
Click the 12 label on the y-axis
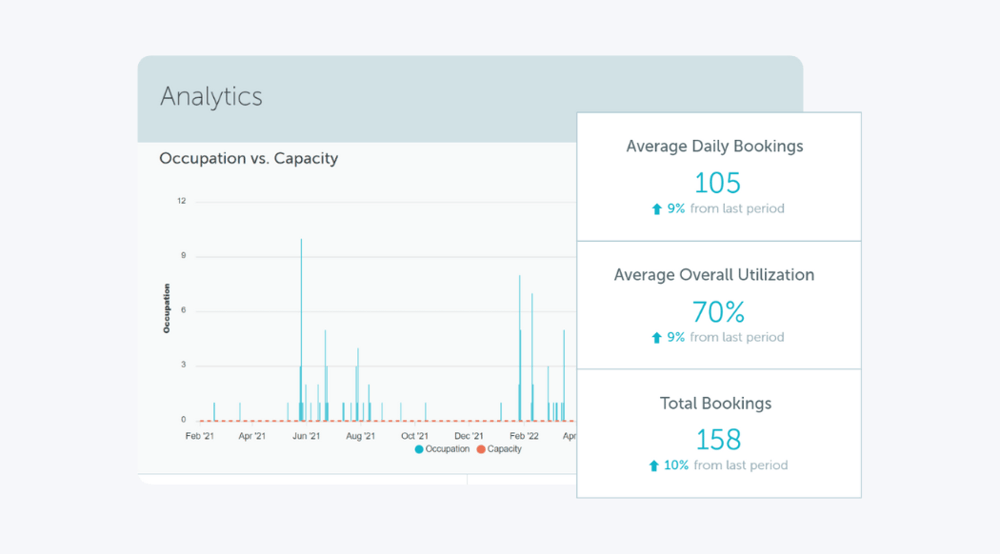pos(181,201)
